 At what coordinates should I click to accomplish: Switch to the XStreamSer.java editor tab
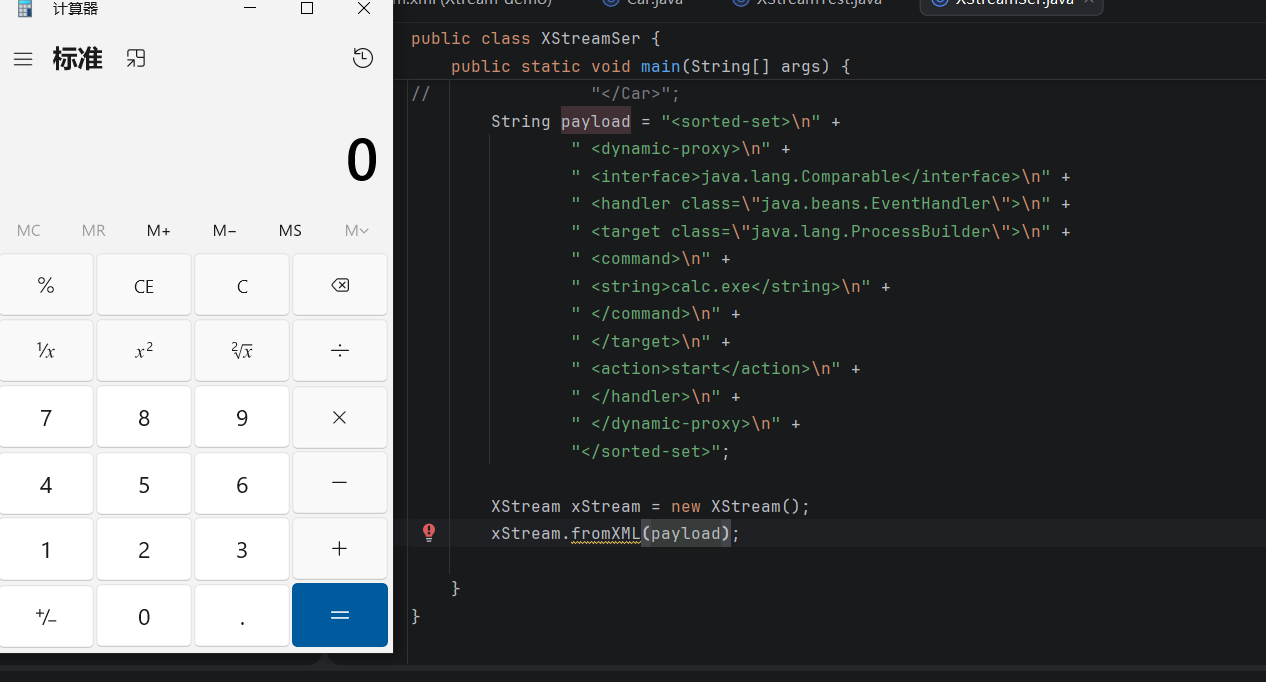pos(1012,3)
